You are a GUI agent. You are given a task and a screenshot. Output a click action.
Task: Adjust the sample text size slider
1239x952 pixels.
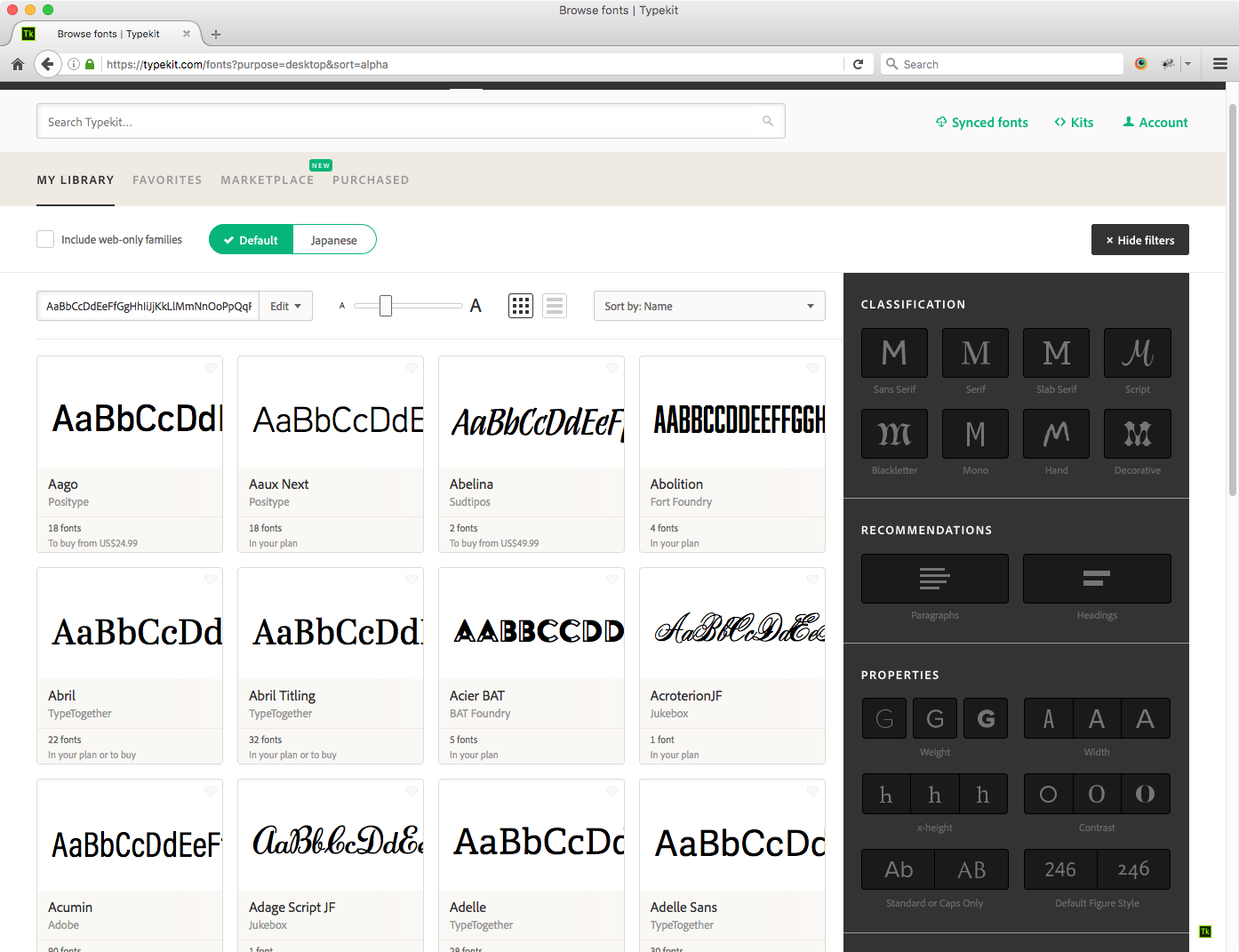point(386,306)
